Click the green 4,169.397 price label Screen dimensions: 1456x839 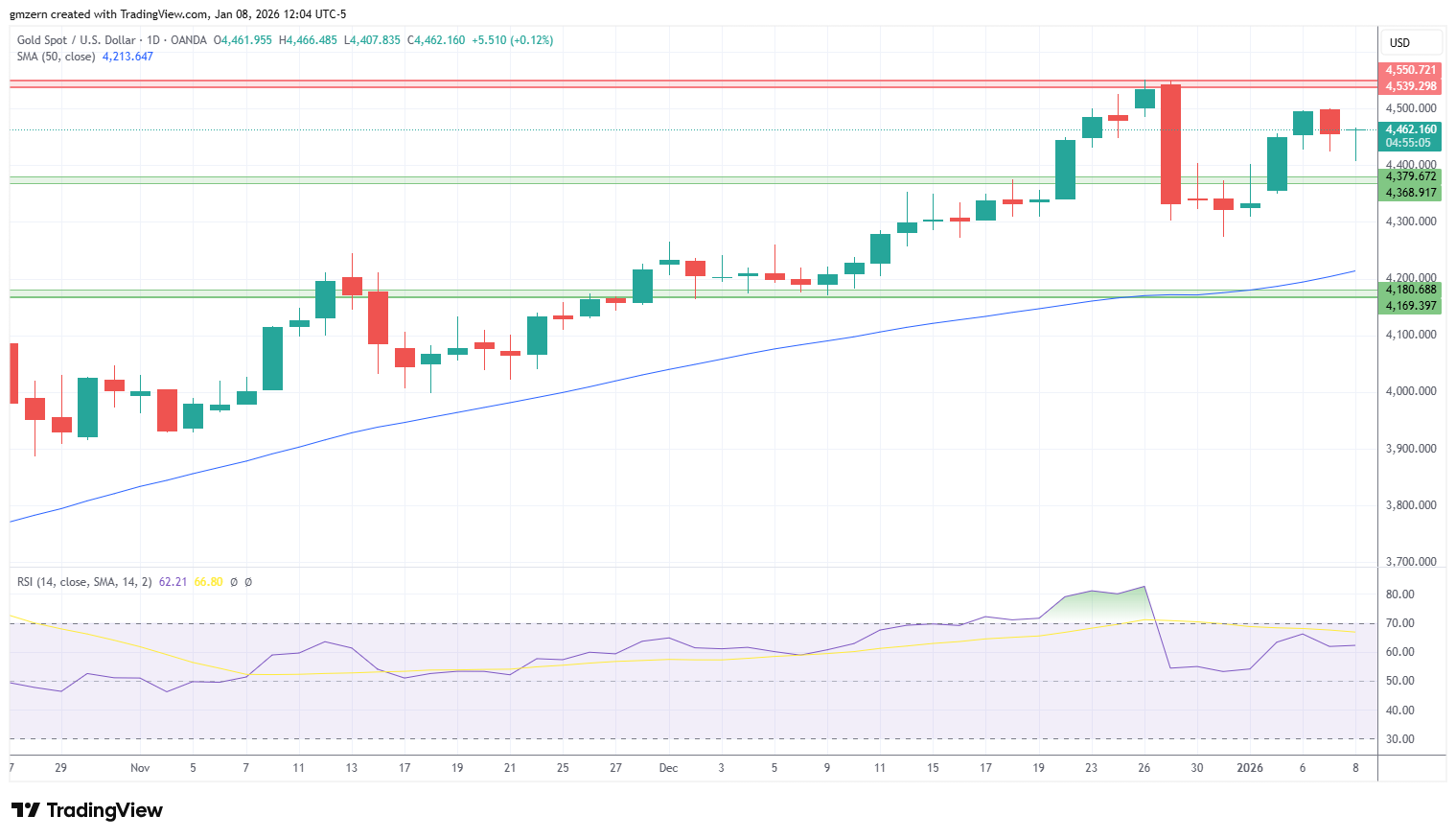pyautogui.click(x=1411, y=306)
